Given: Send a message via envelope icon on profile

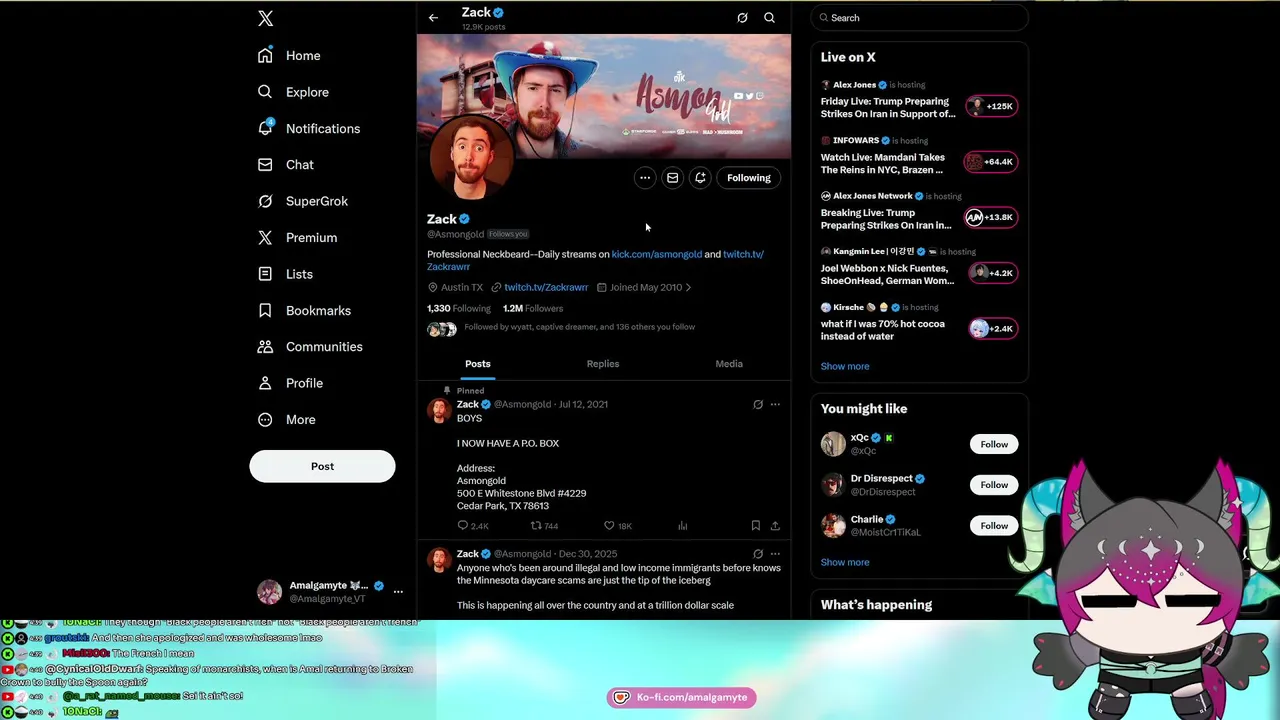Looking at the screenshot, I should [673, 178].
